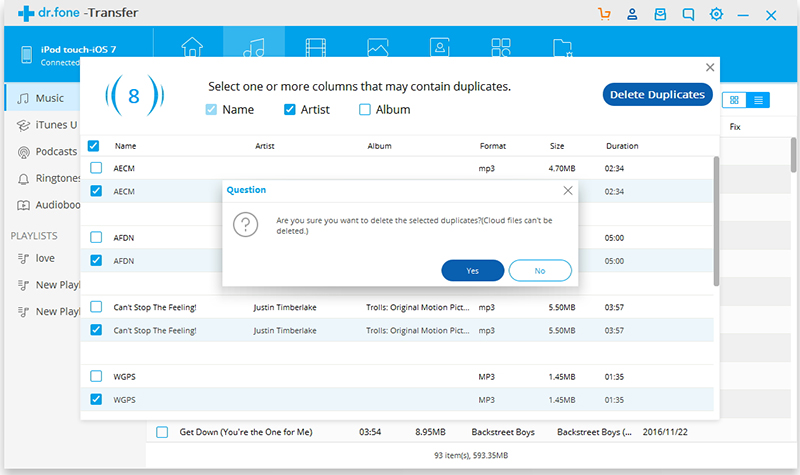Image resolution: width=800 pixels, height=475 pixels.
Task: Sort by the Size column header
Action: (557, 146)
